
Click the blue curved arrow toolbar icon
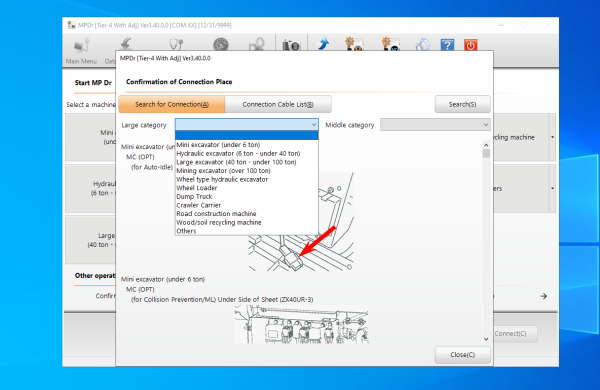click(x=323, y=44)
